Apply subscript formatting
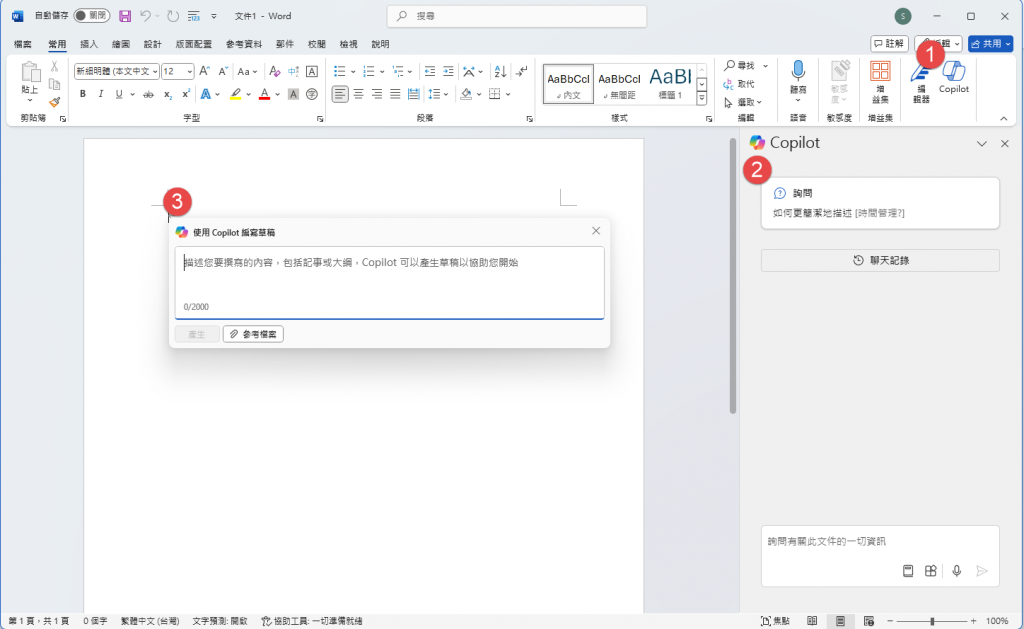This screenshot has width=1024, height=629. pos(168,94)
